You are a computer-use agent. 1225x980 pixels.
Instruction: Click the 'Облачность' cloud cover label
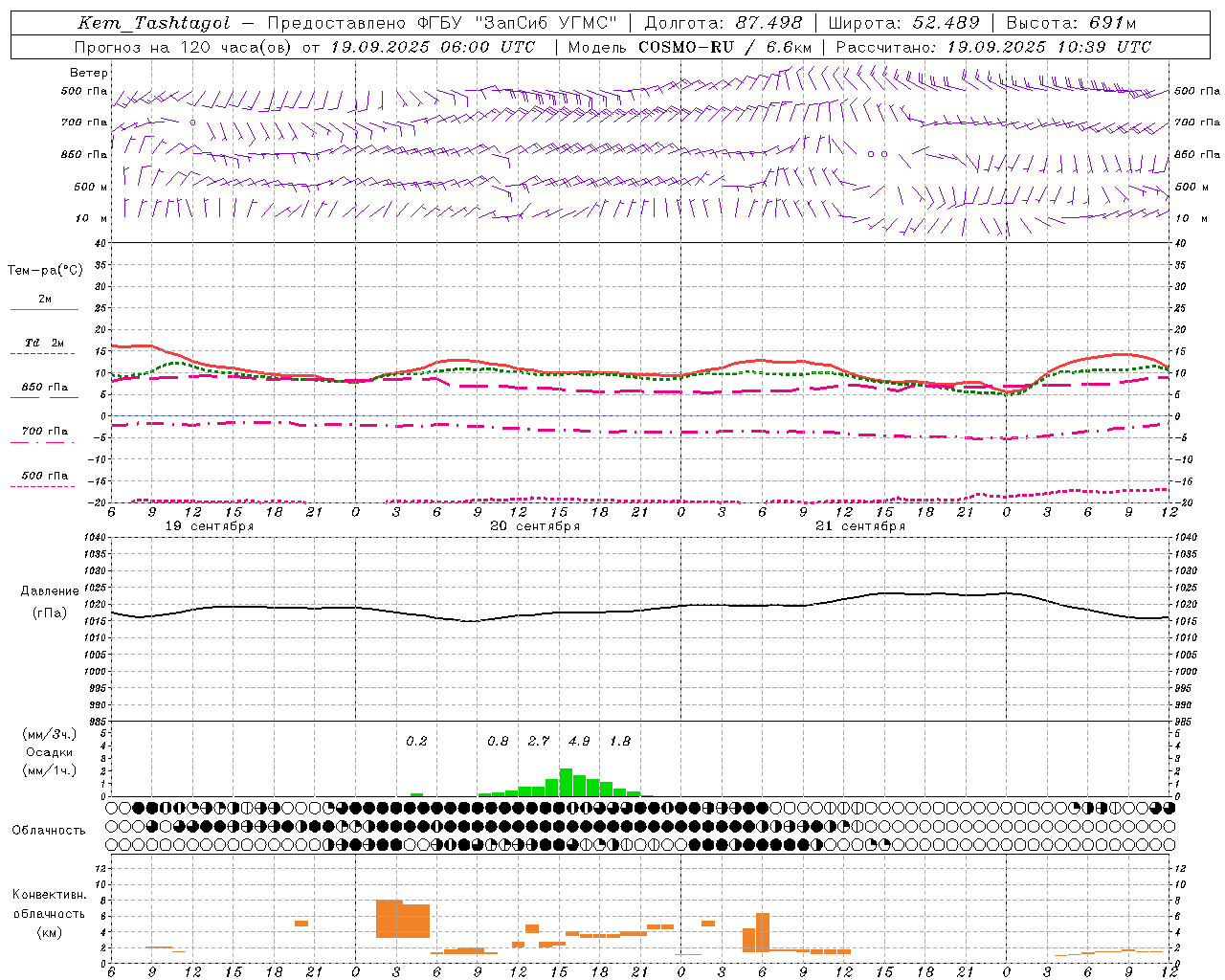click(x=49, y=831)
